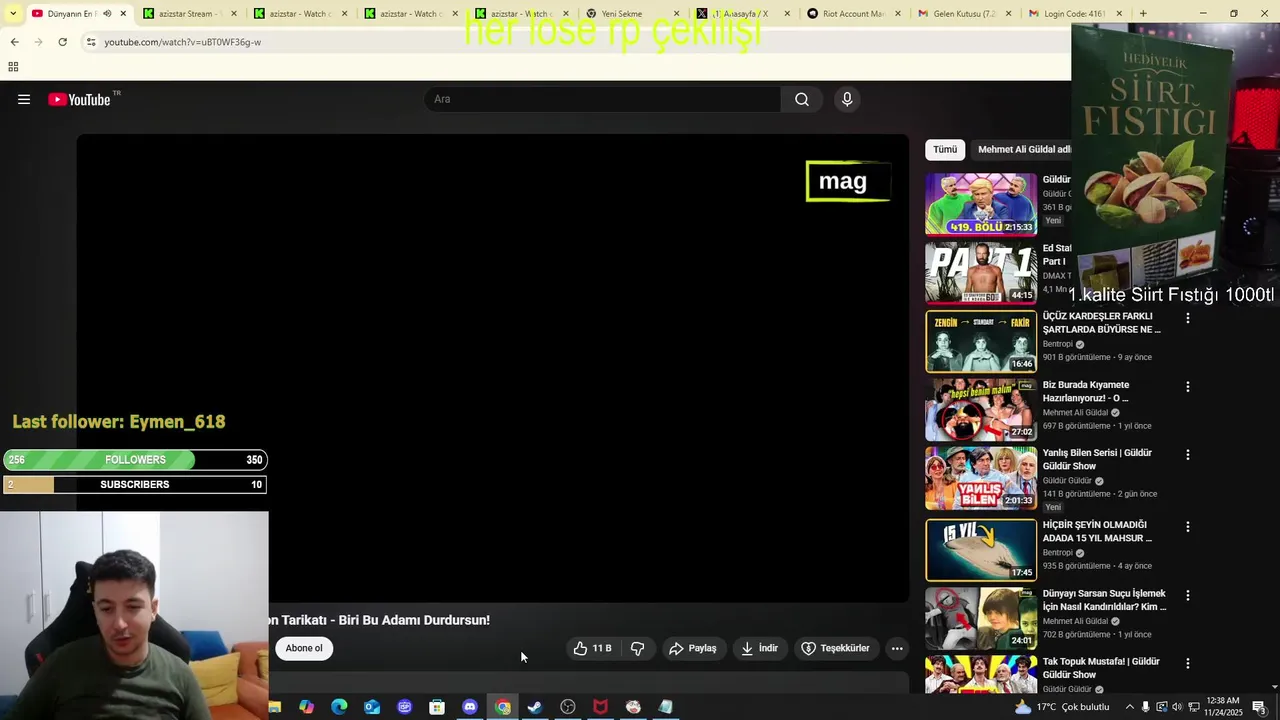Click the tray microphone icon
This screenshot has height=720, width=1280.
tap(1146, 707)
